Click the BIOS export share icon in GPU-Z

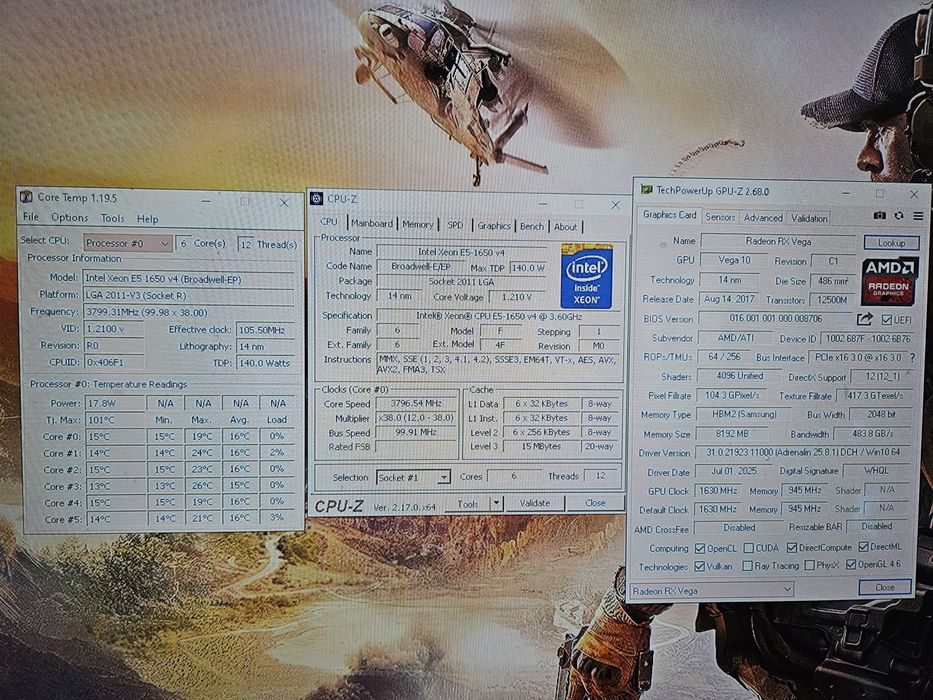click(x=865, y=319)
